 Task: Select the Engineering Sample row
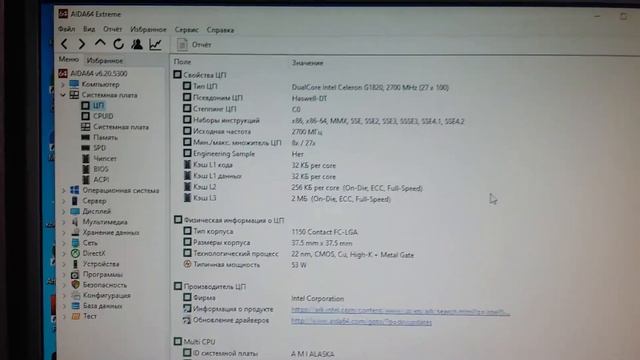(x=243, y=154)
